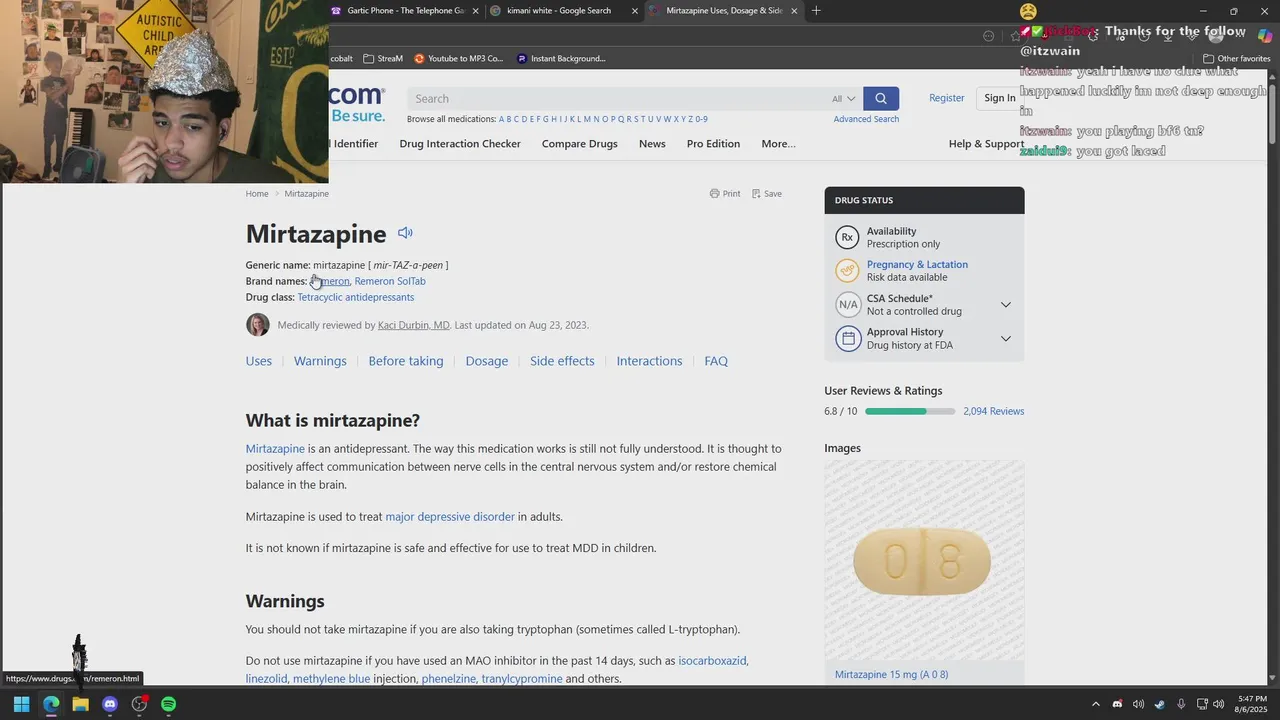
Task: Open a new browser tab with plus icon
Action: tap(816, 11)
